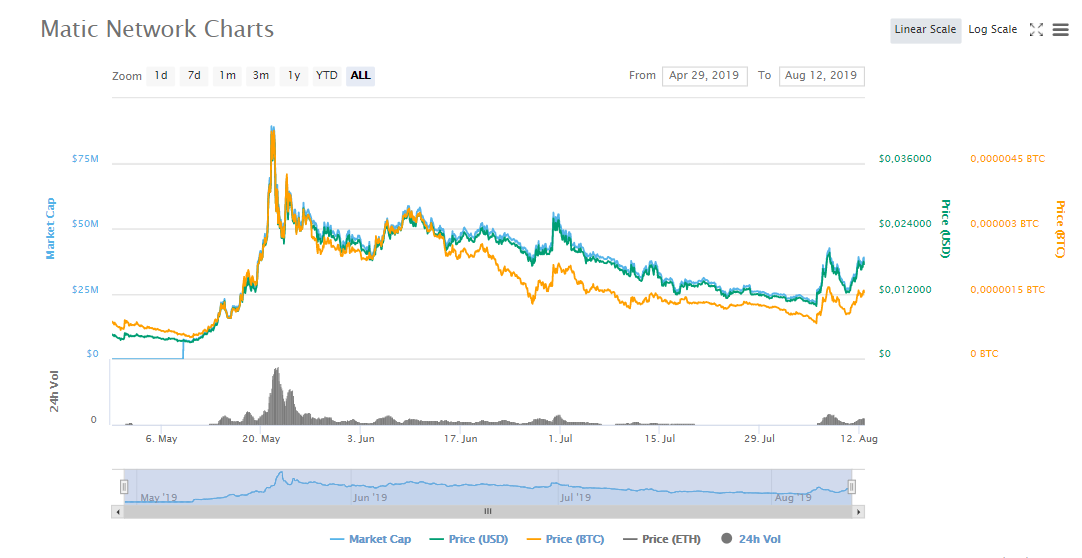Click the navigator right range handle
The image size is (1082, 558).
(x=852, y=487)
